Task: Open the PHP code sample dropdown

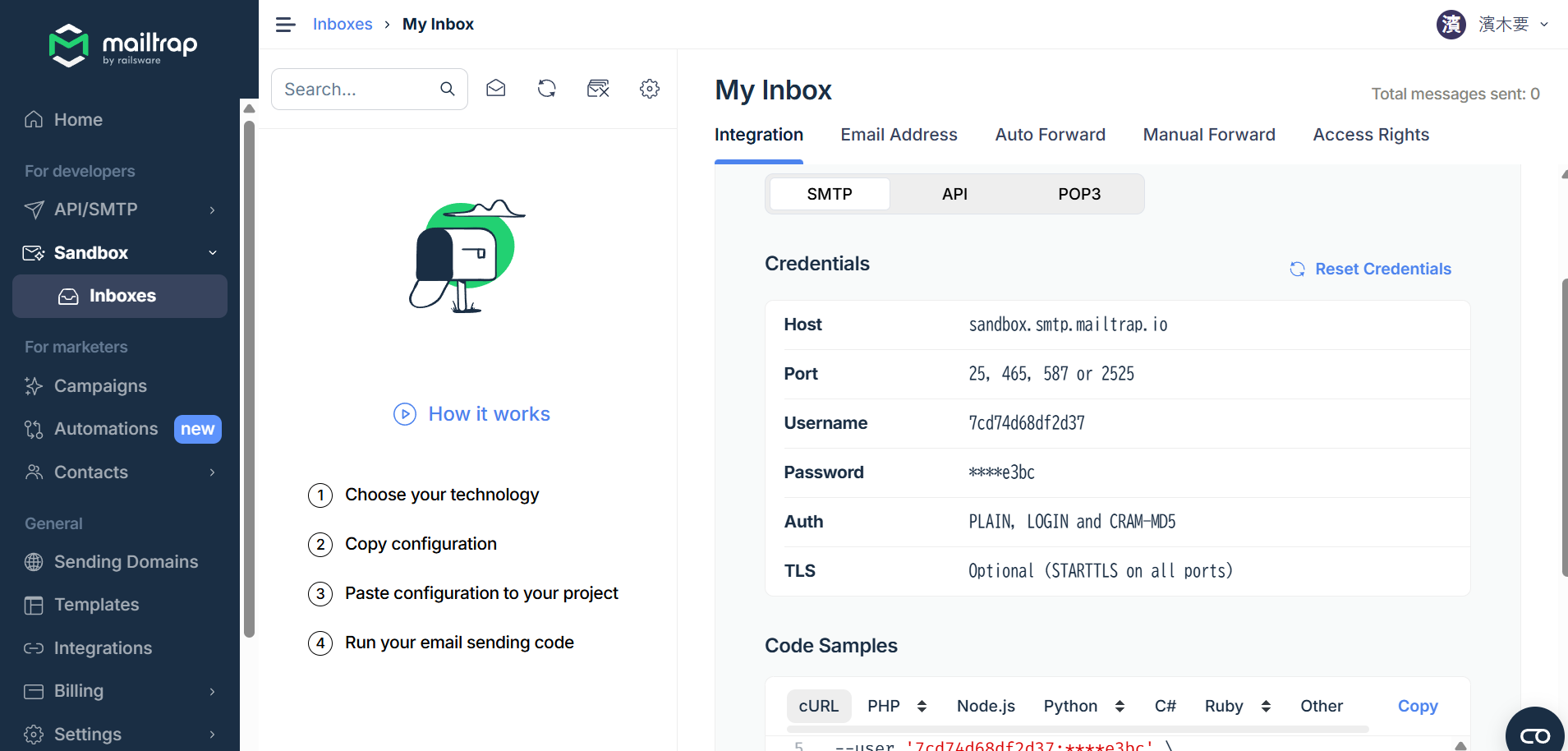Action: pyautogui.click(x=897, y=706)
